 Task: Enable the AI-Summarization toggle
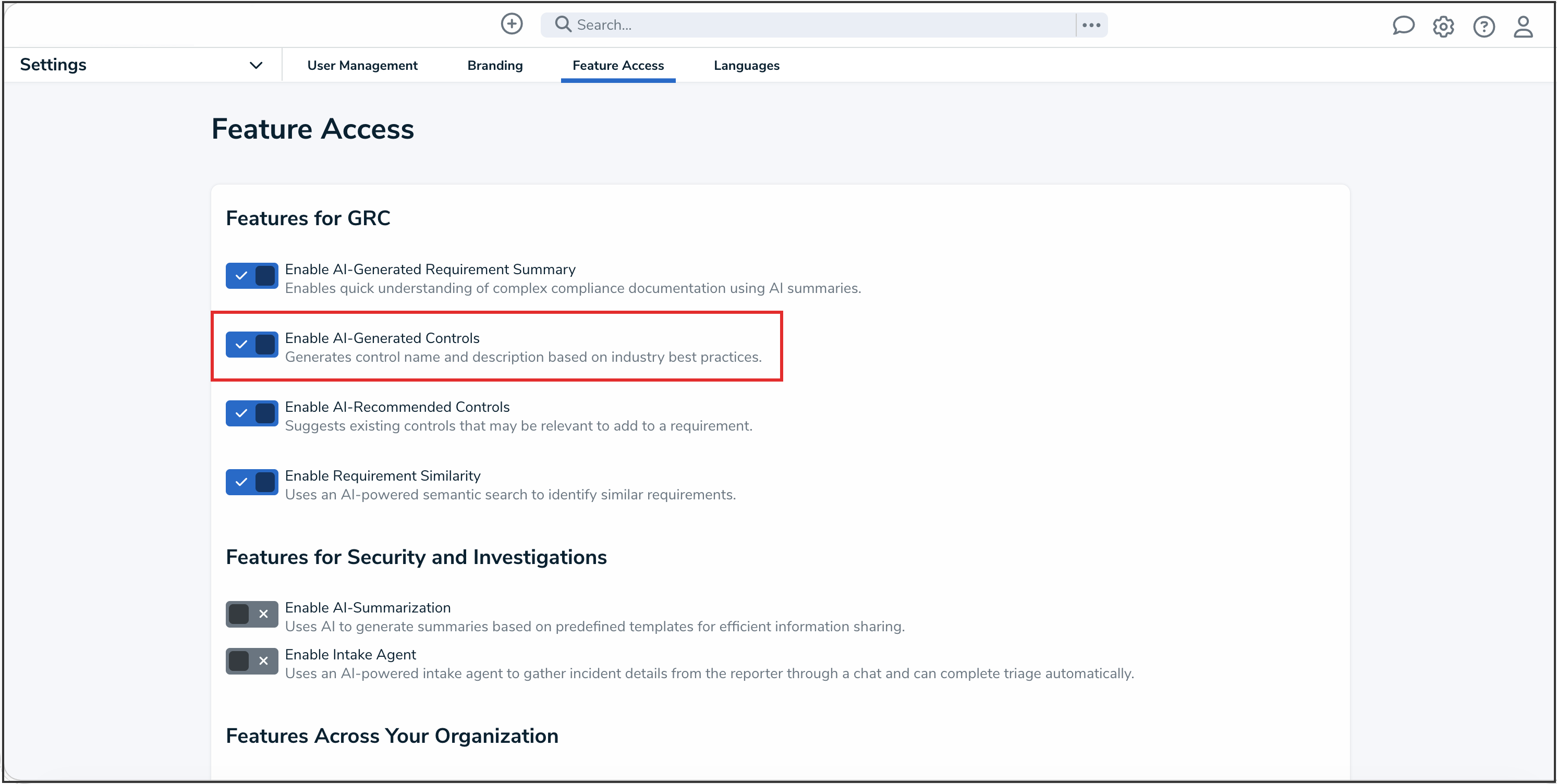251,614
